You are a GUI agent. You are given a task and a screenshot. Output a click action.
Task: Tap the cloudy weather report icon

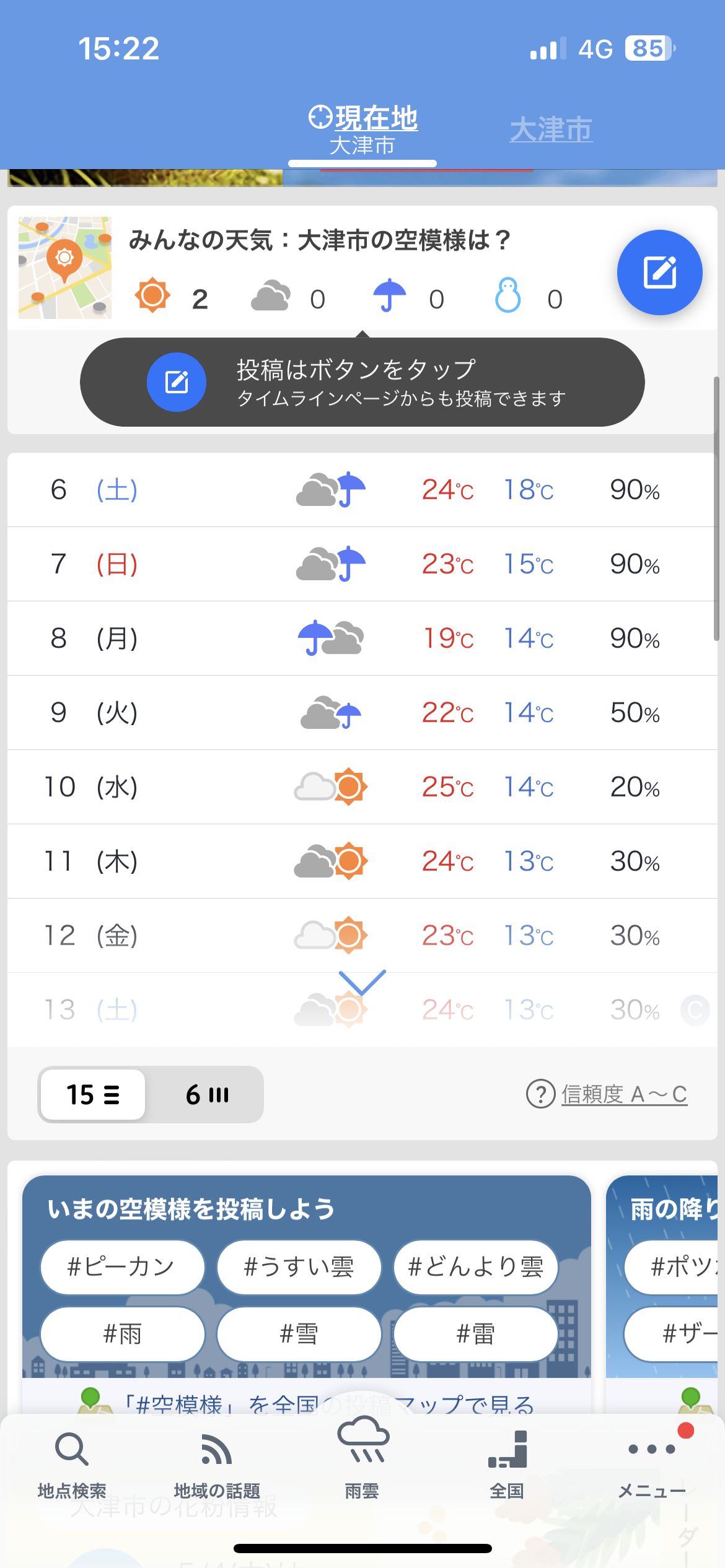click(271, 296)
